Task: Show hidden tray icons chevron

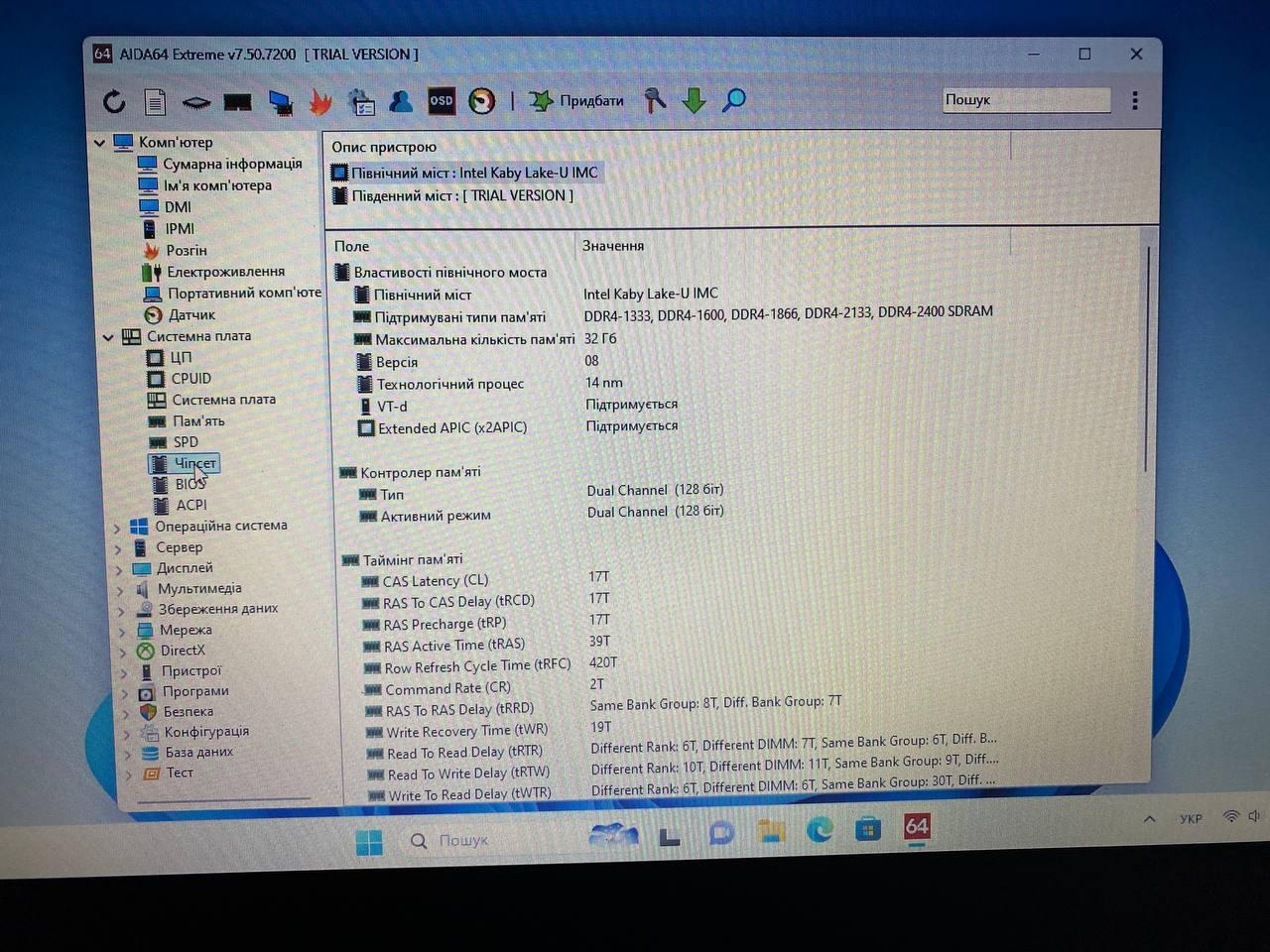Action: 1149,819
